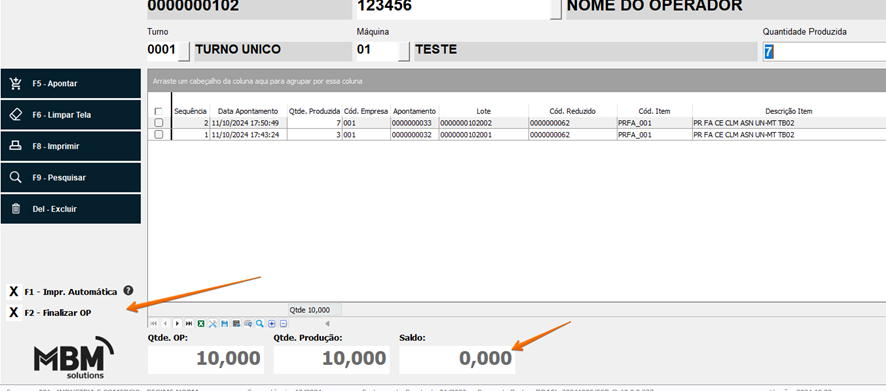Open grid tools customization icon
The height and width of the screenshot is (391, 886).
[212, 324]
